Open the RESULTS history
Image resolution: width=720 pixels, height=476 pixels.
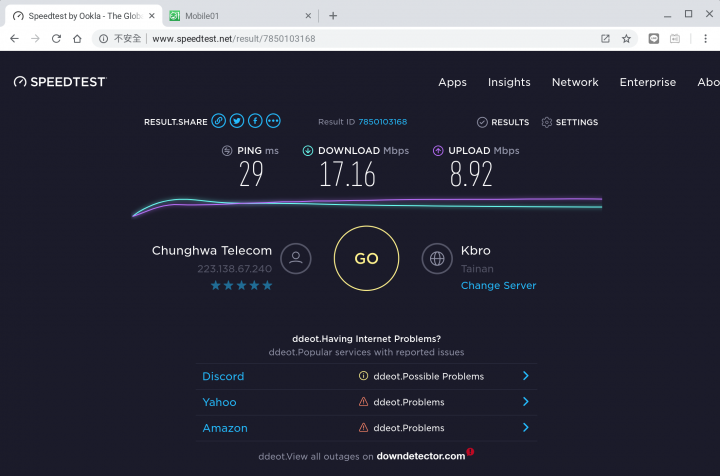coord(503,122)
